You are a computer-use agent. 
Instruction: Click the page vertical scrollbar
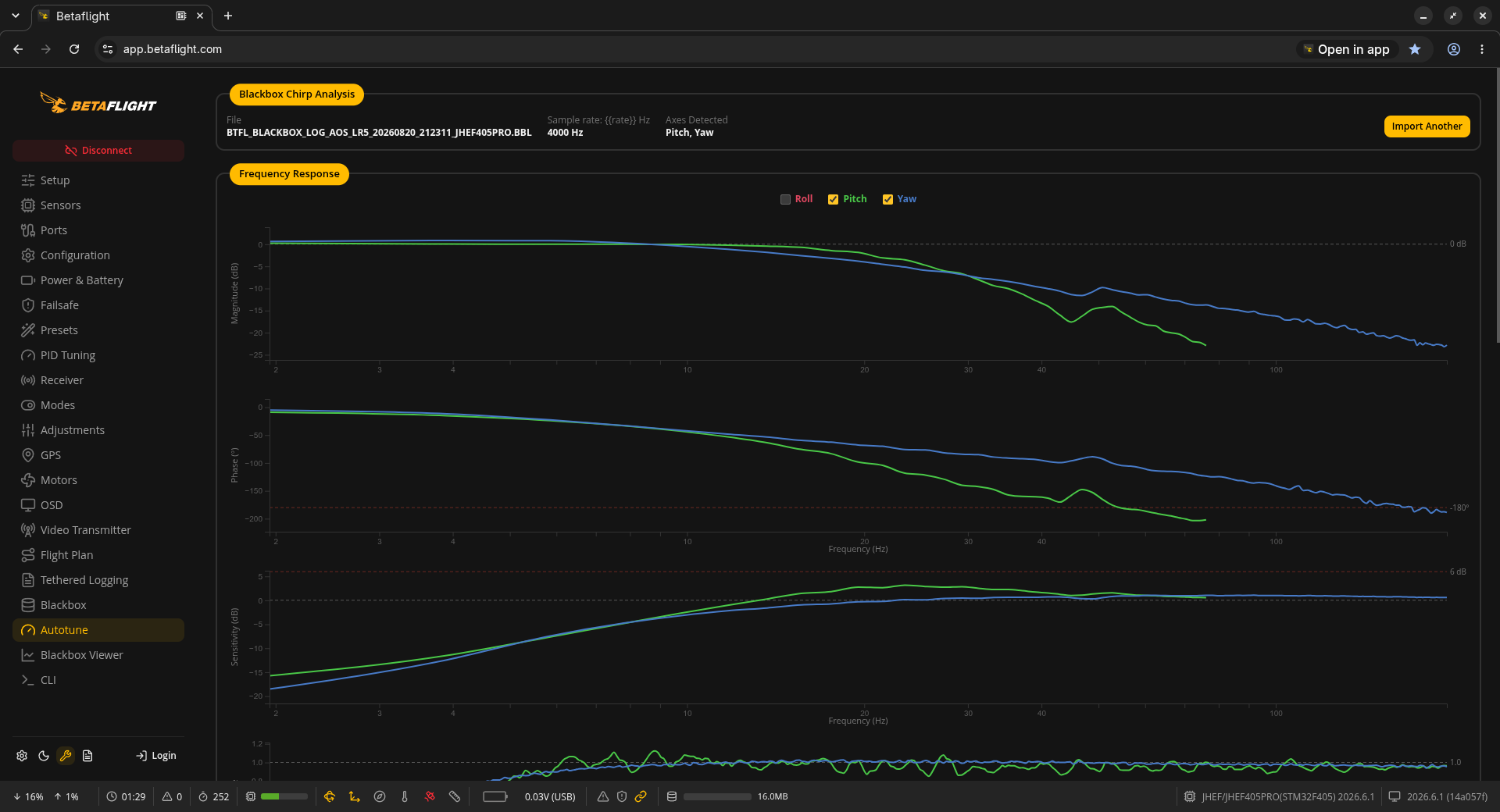point(1497,207)
